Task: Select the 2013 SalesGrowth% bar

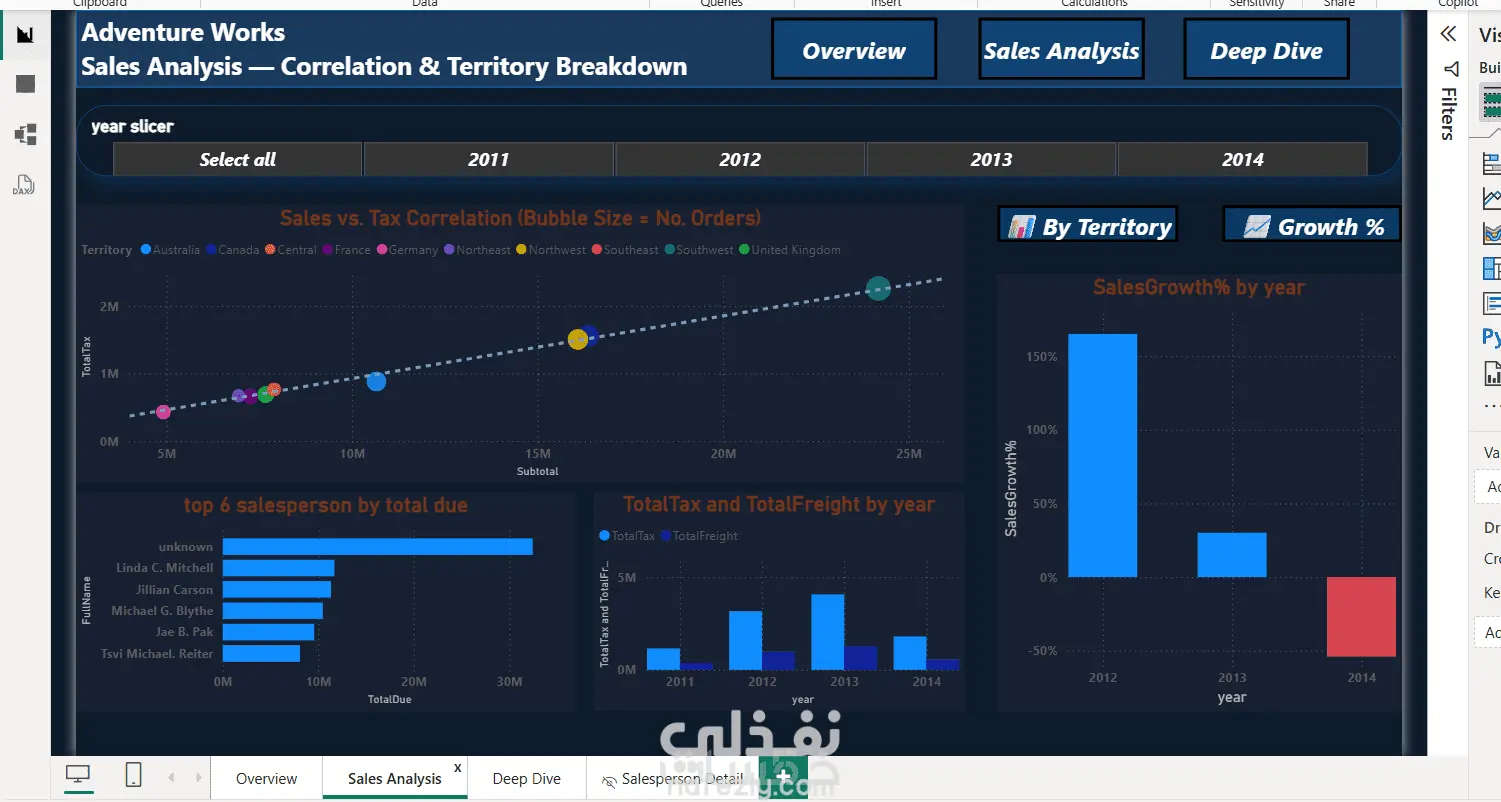Action: (1232, 555)
